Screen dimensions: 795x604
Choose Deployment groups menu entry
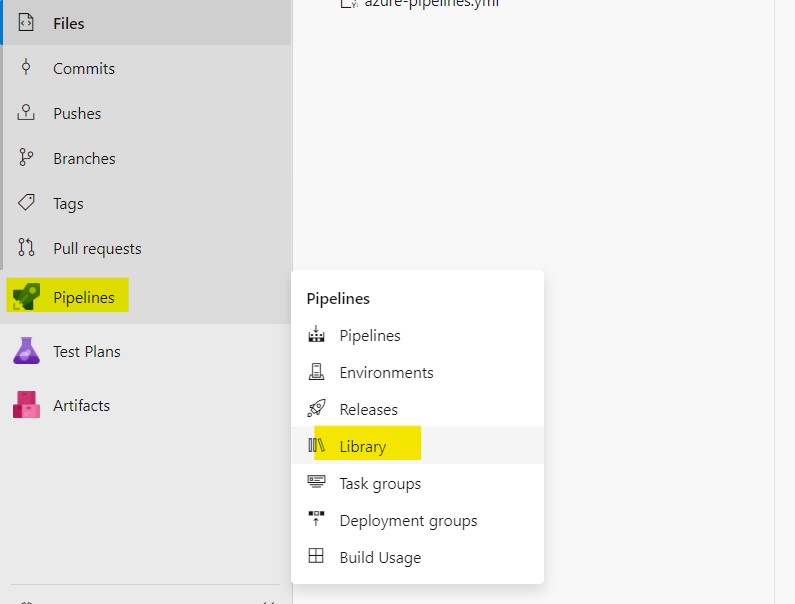[x=408, y=521]
